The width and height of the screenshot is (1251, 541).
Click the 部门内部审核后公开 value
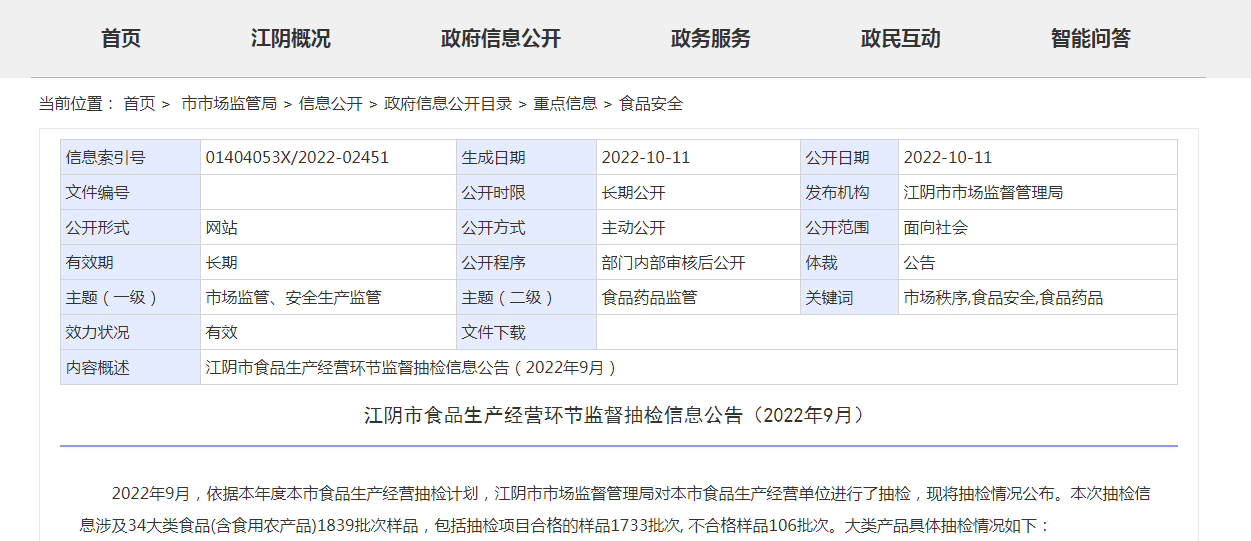pyautogui.click(x=673, y=263)
